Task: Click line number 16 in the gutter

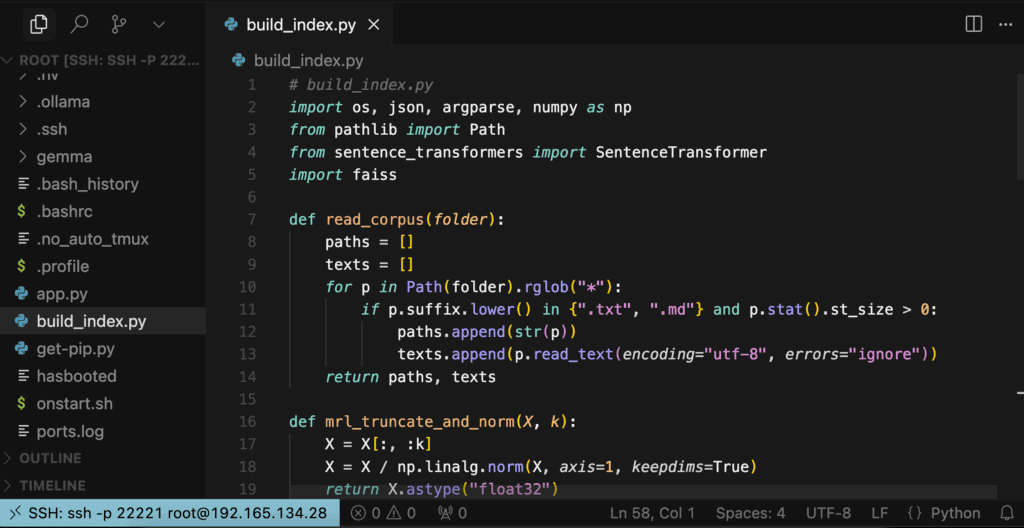Action: pos(248,422)
